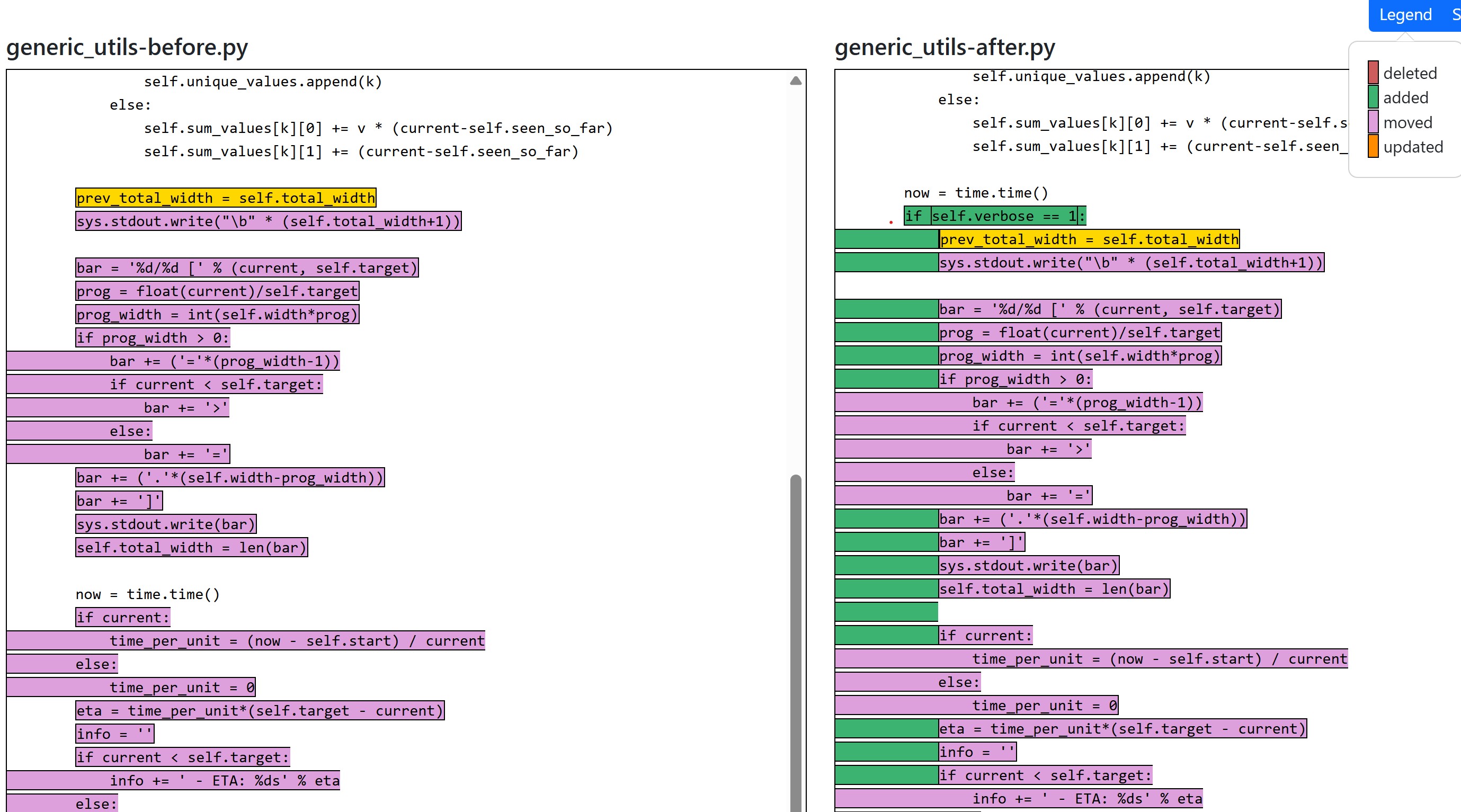Click the purple moved color swatch

1373,122
